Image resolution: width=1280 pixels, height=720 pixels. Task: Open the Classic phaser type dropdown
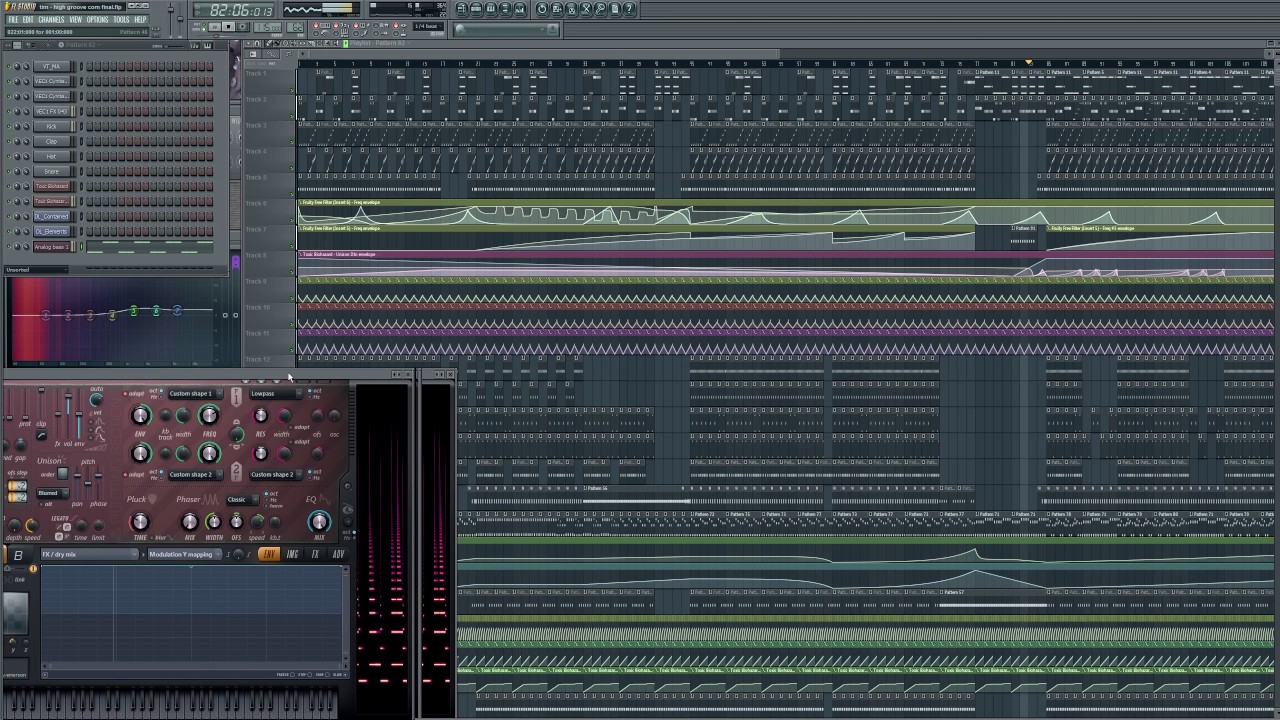click(242, 499)
